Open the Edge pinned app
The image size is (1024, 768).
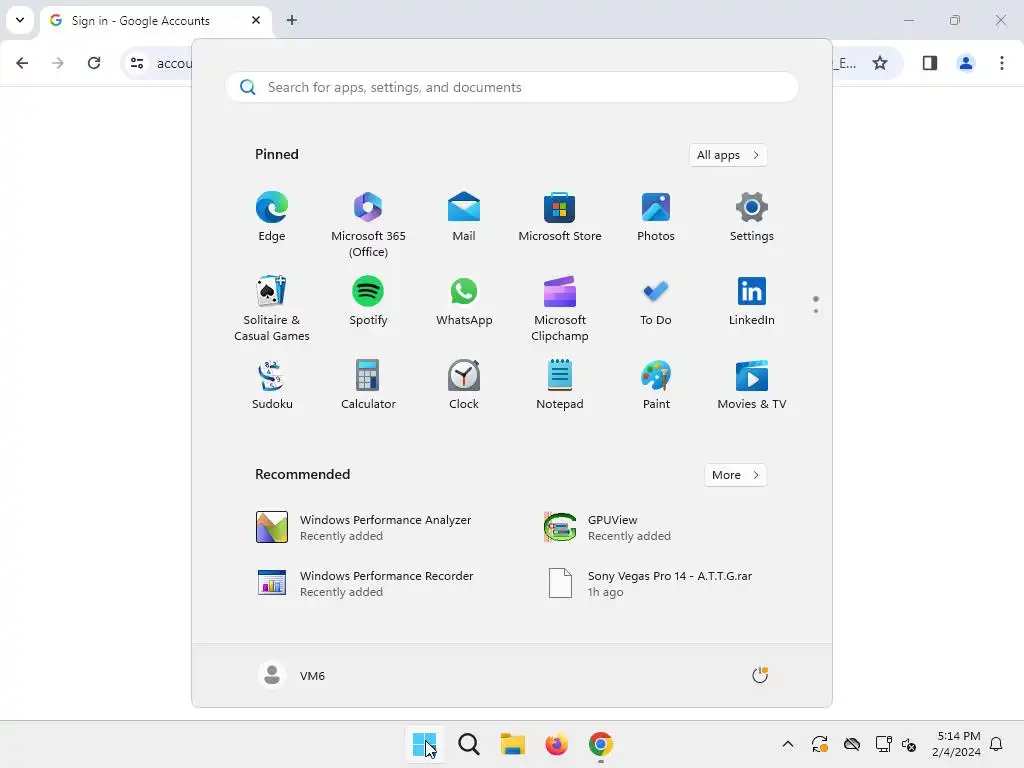(272, 216)
